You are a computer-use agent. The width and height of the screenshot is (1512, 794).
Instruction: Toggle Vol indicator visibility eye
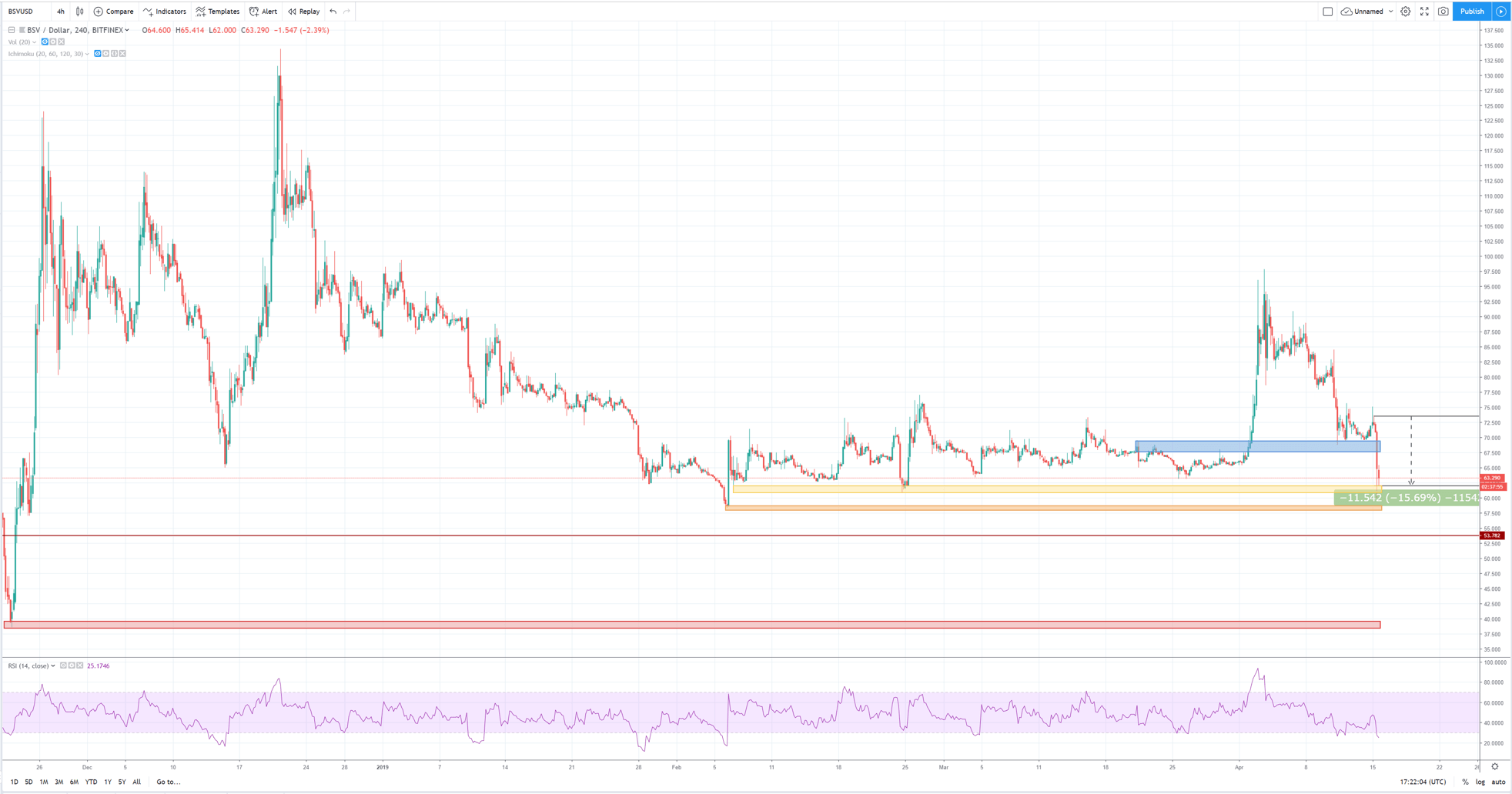pyautogui.click(x=45, y=42)
